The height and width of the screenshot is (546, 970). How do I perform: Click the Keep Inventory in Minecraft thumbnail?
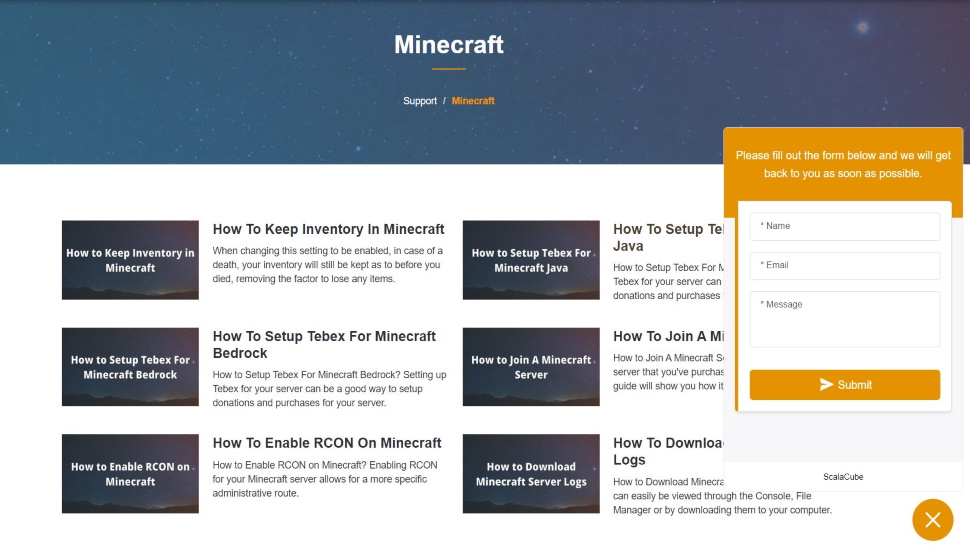click(130, 260)
